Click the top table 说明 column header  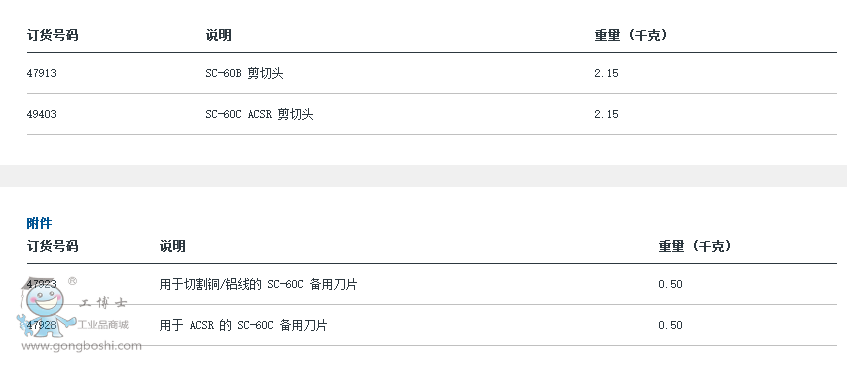[x=218, y=36]
